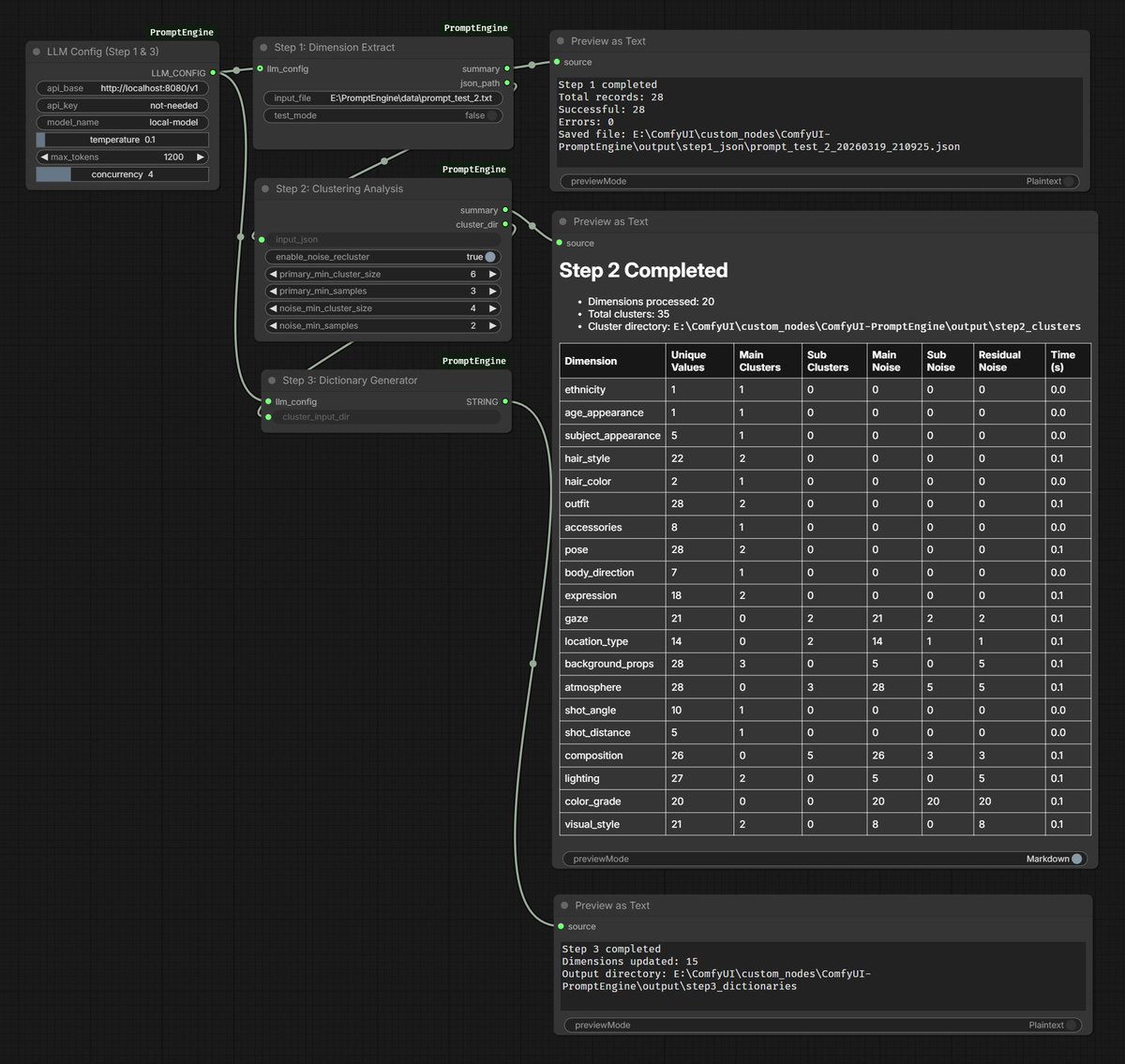The image size is (1125, 1064).
Task: Click llm_config input socket on Step 1 node
Action: (x=260, y=68)
